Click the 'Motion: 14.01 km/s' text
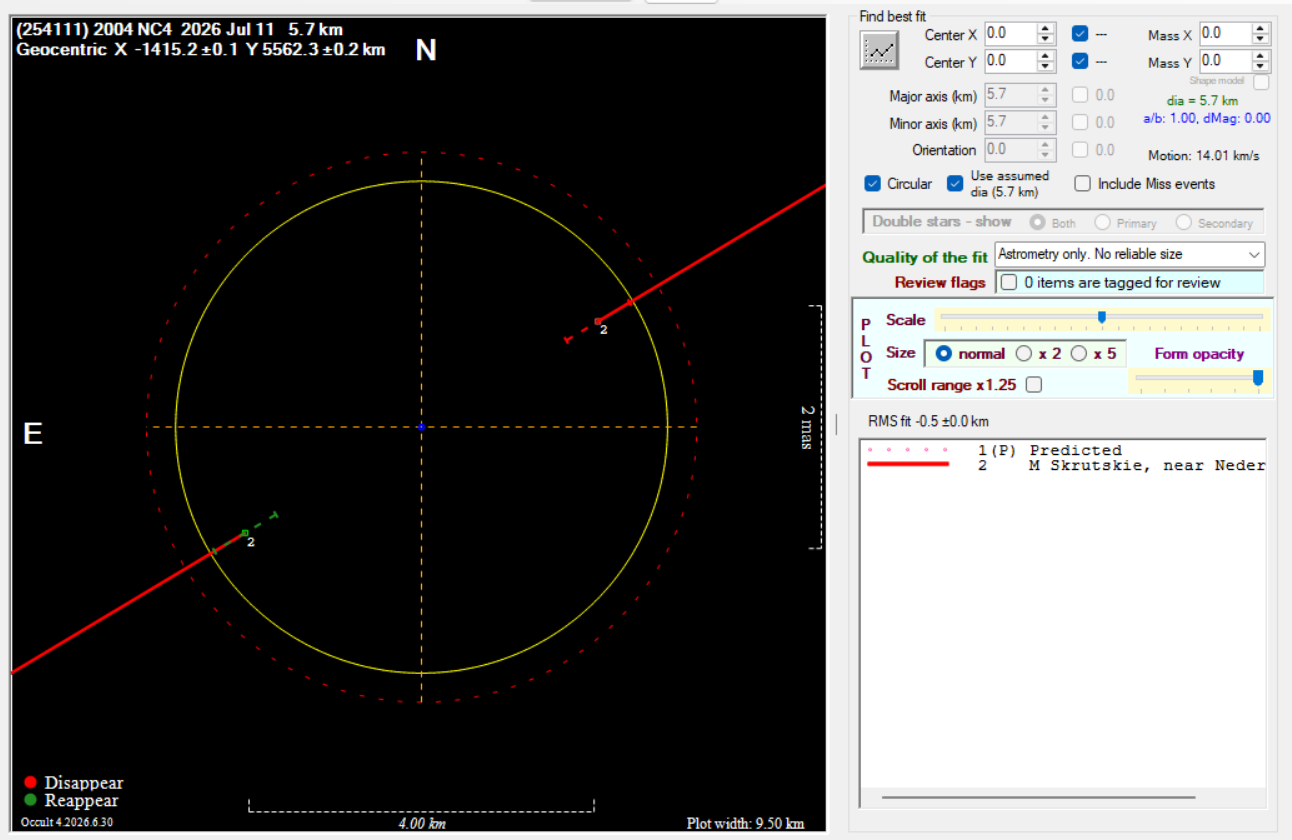 (x=1204, y=156)
